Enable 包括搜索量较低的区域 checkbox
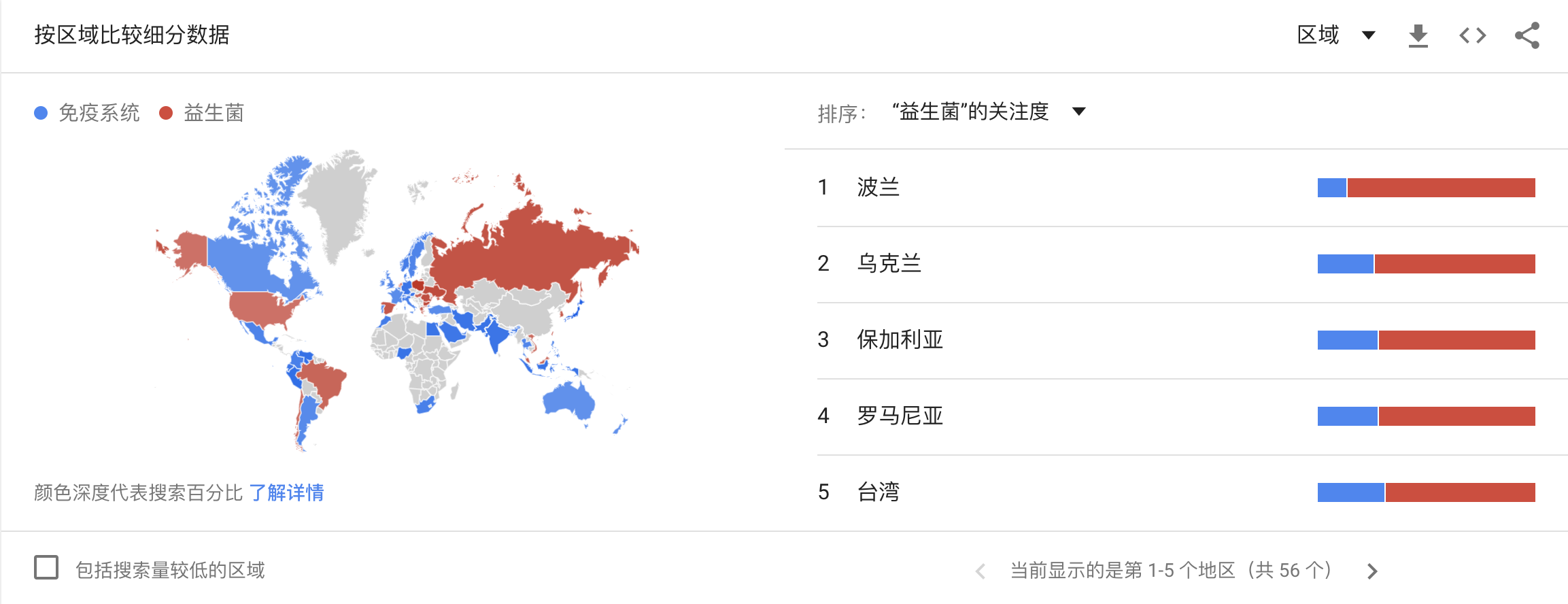The image size is (1568, 604). click(46, 567)
